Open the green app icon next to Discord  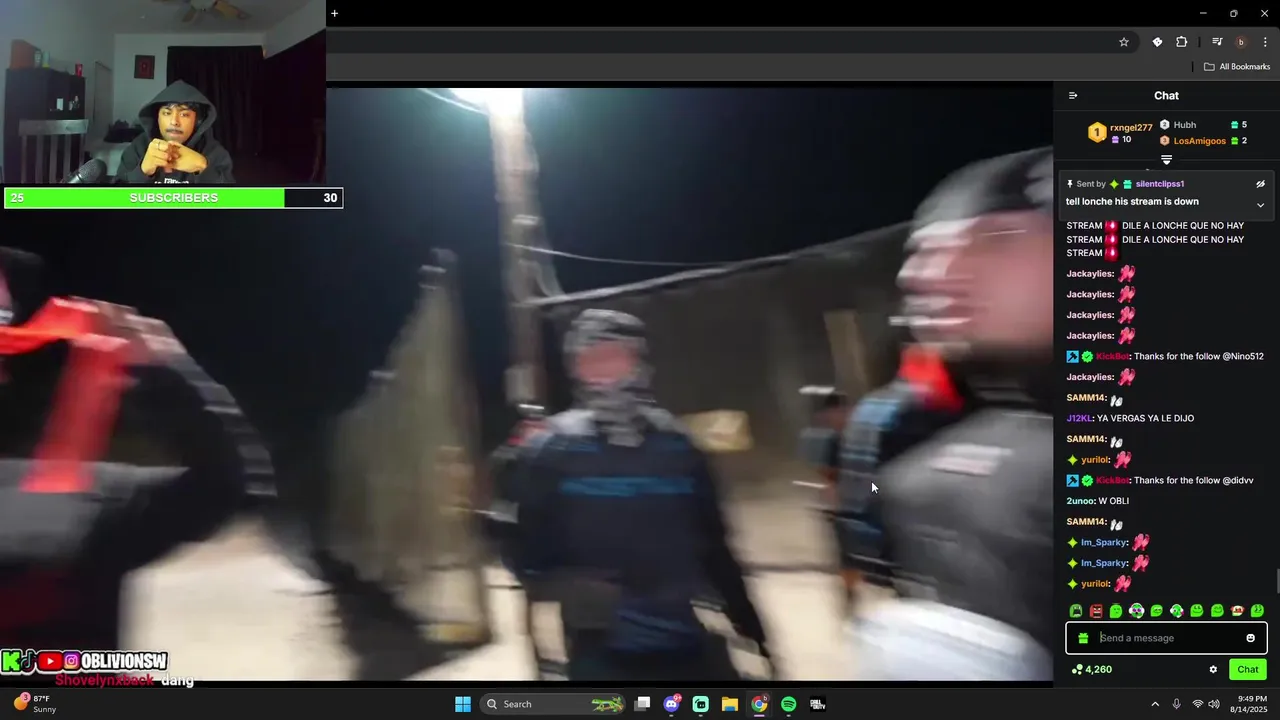pos(701,704)
